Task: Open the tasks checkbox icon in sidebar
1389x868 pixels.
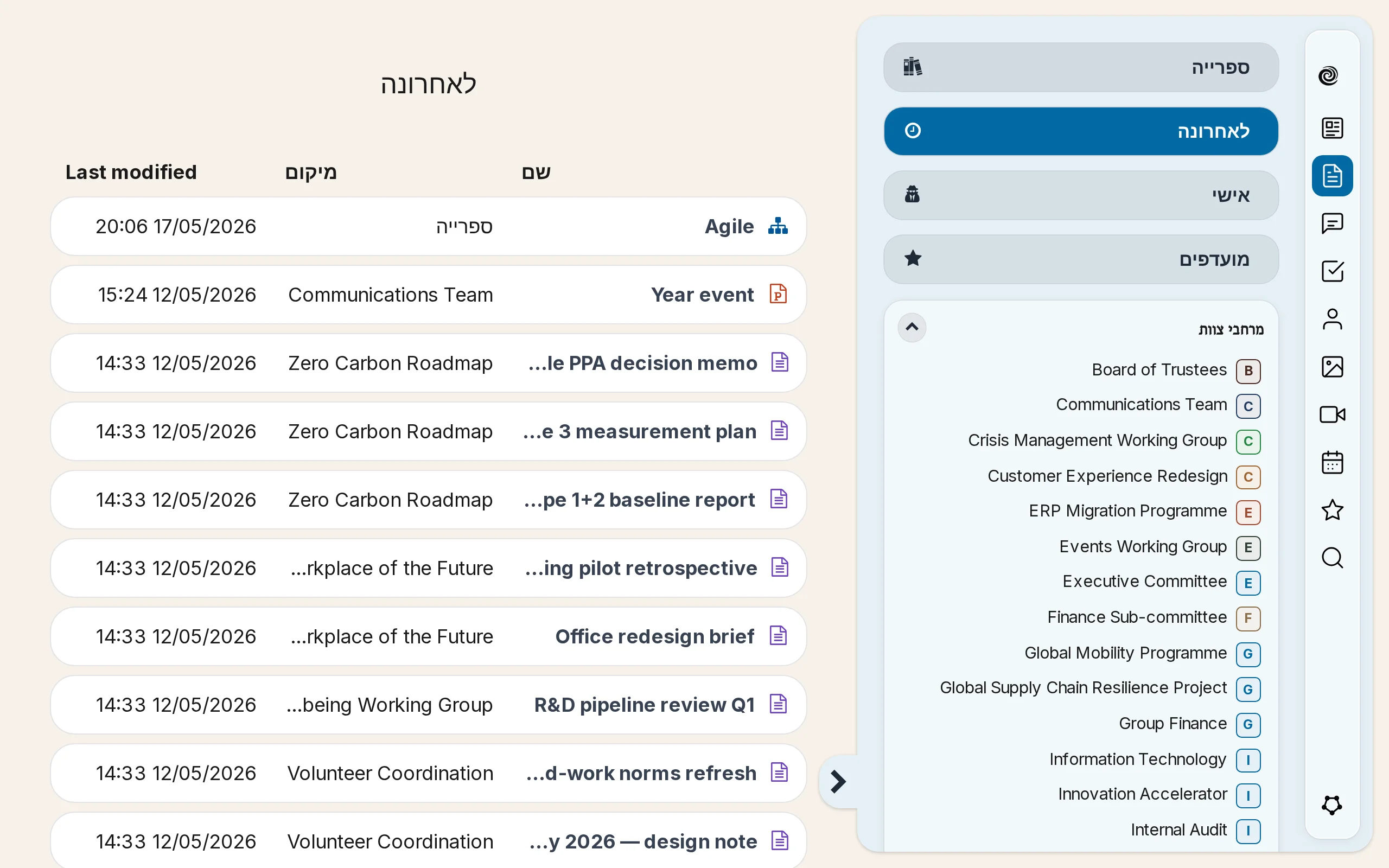Action: pyautogui.click(x=1331, y=271)
